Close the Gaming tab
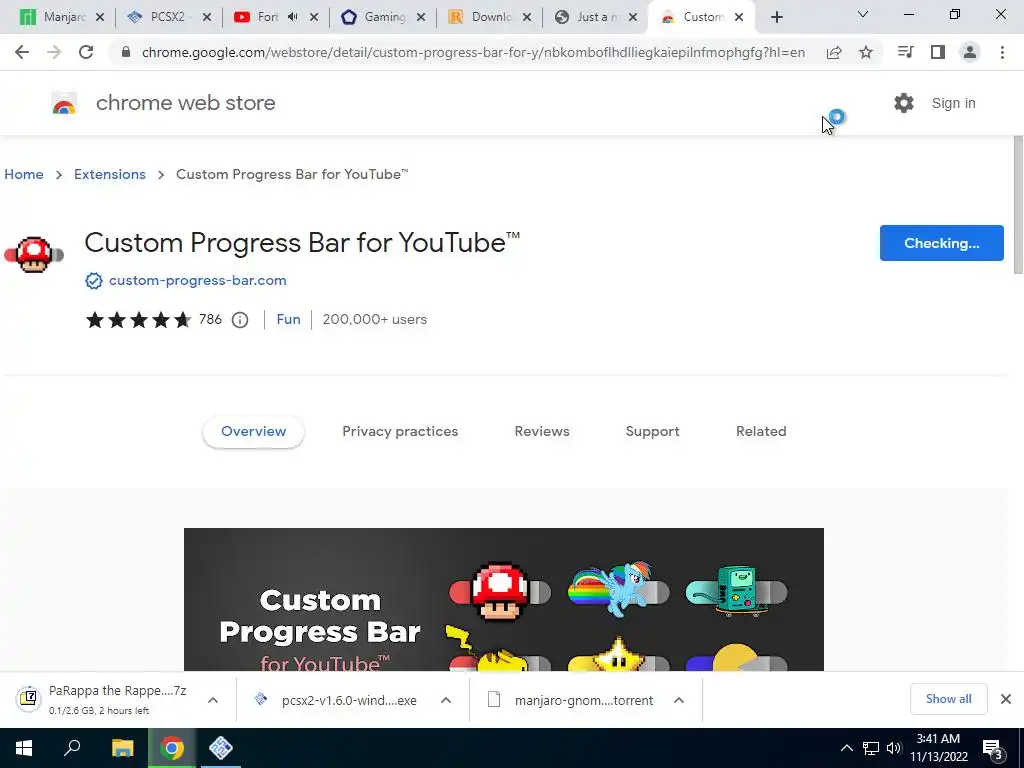 (x=421, y=17)
